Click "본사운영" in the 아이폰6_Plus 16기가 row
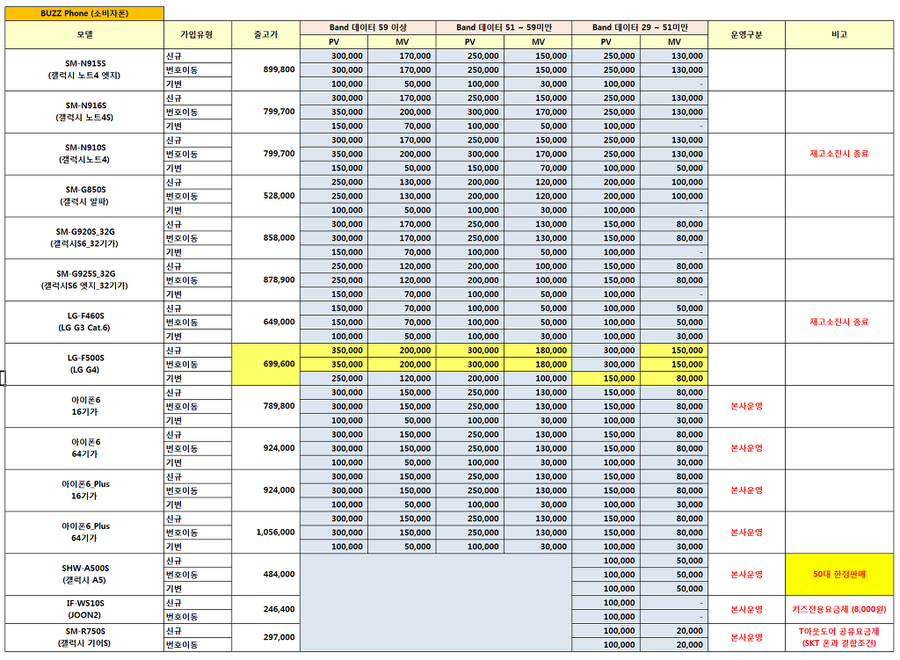 tap(747, 490)
